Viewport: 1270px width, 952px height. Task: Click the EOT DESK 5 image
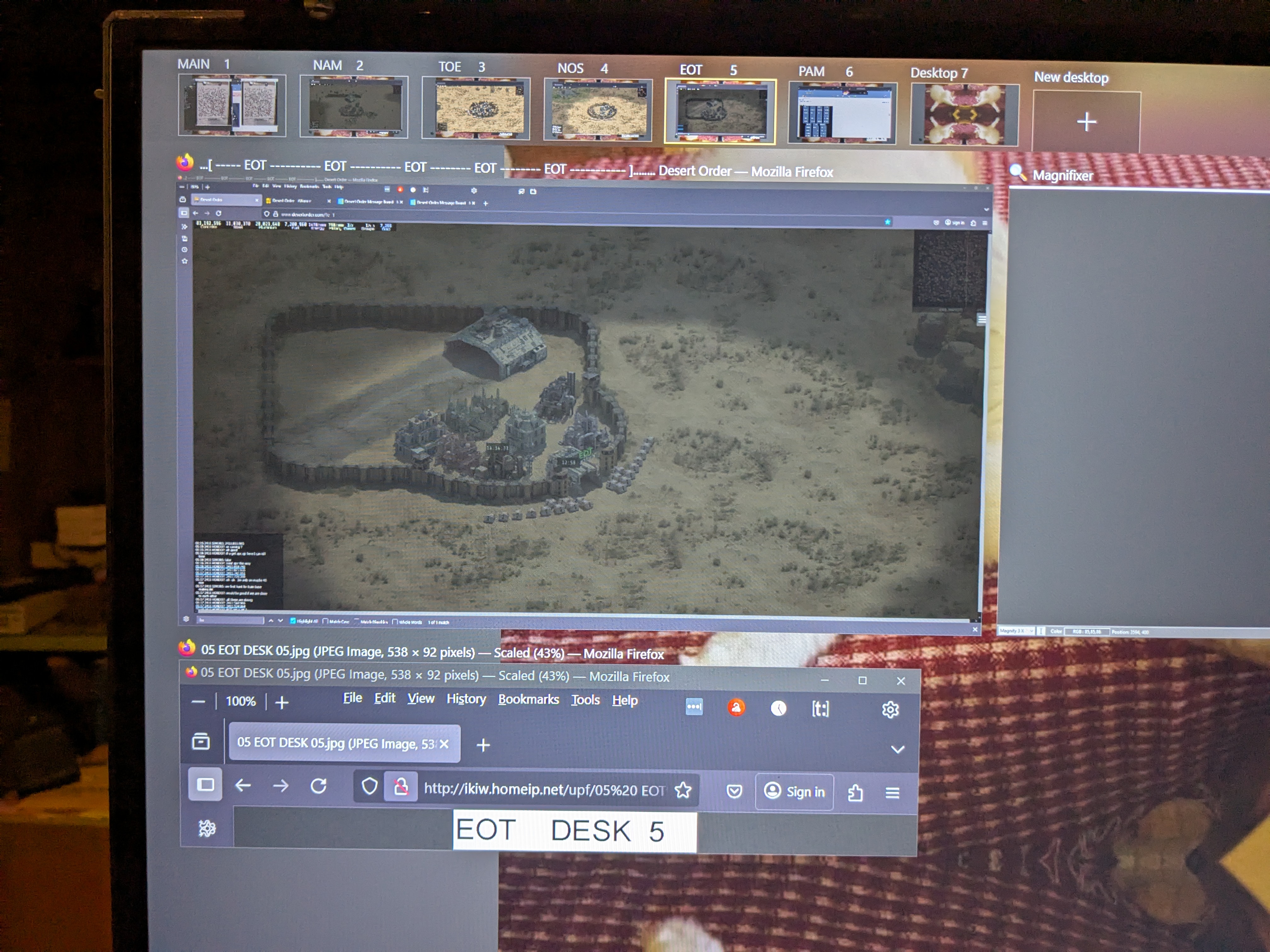point(575,830)
